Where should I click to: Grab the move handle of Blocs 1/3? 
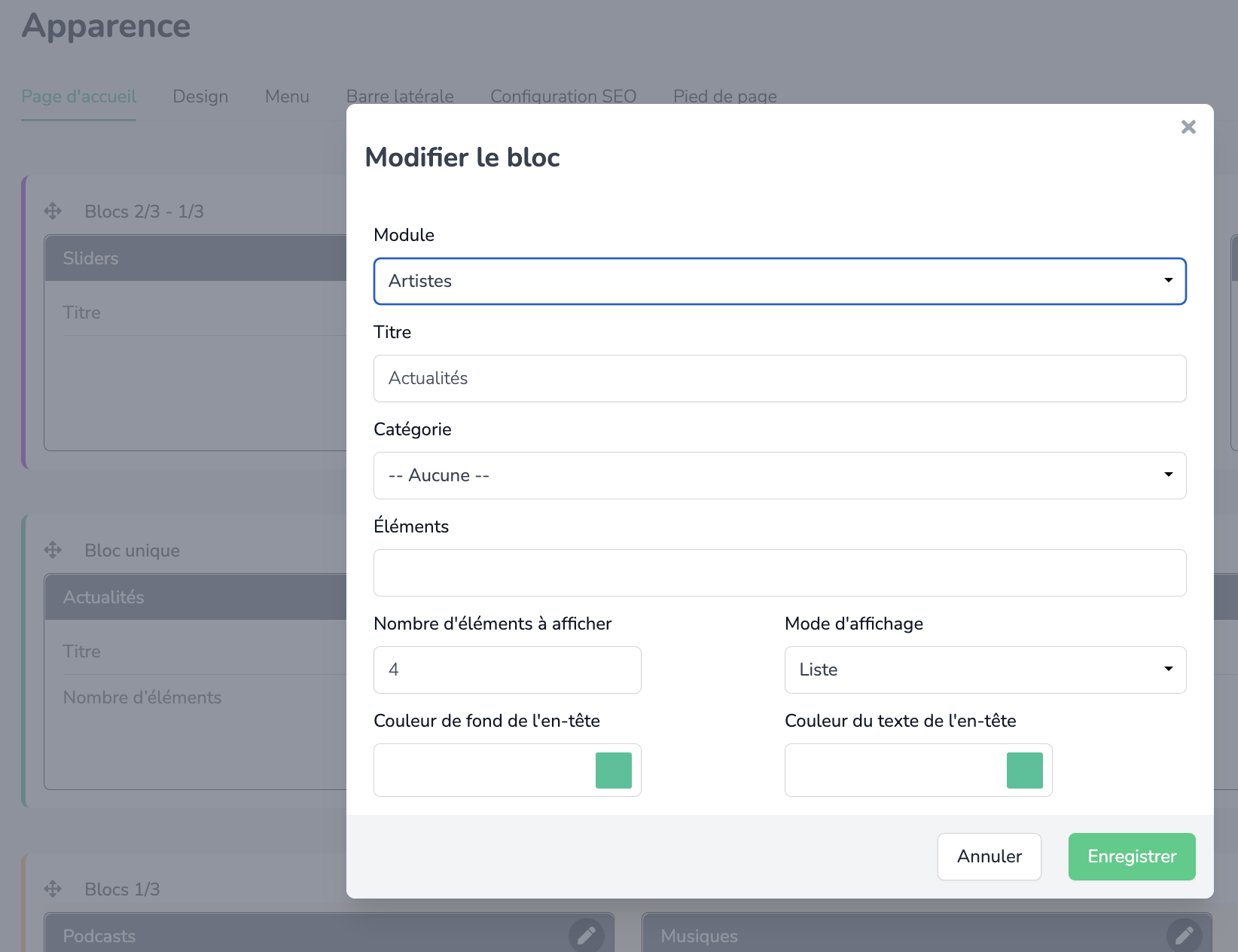coord(53,889)
